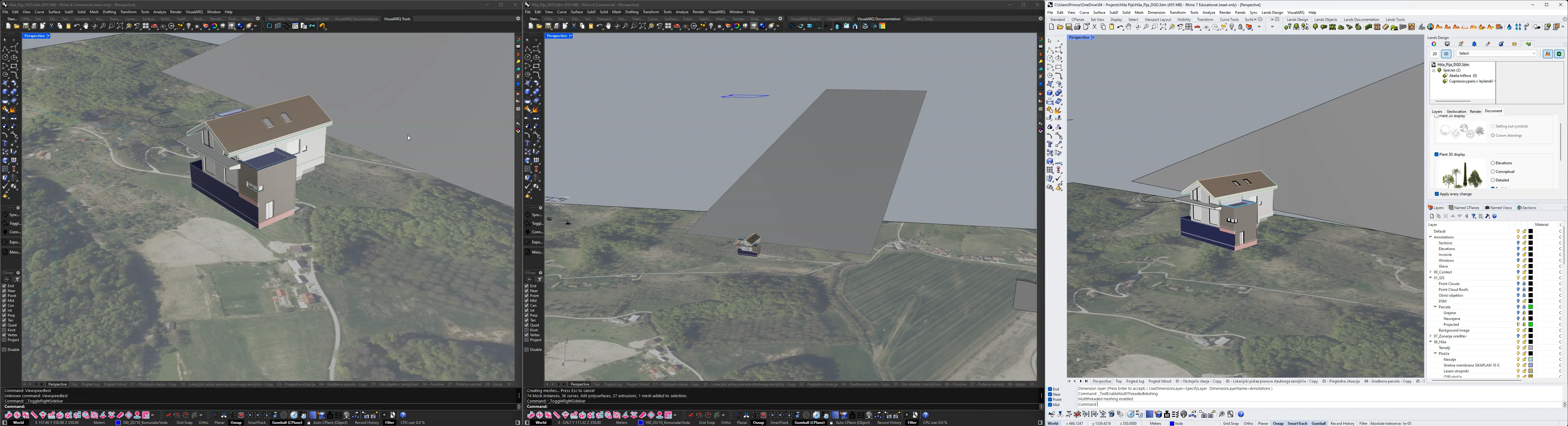This screenshot has height=426, width=1568.
Task: Enable Plant 2D display checkbox
Action: [1437, 116]
